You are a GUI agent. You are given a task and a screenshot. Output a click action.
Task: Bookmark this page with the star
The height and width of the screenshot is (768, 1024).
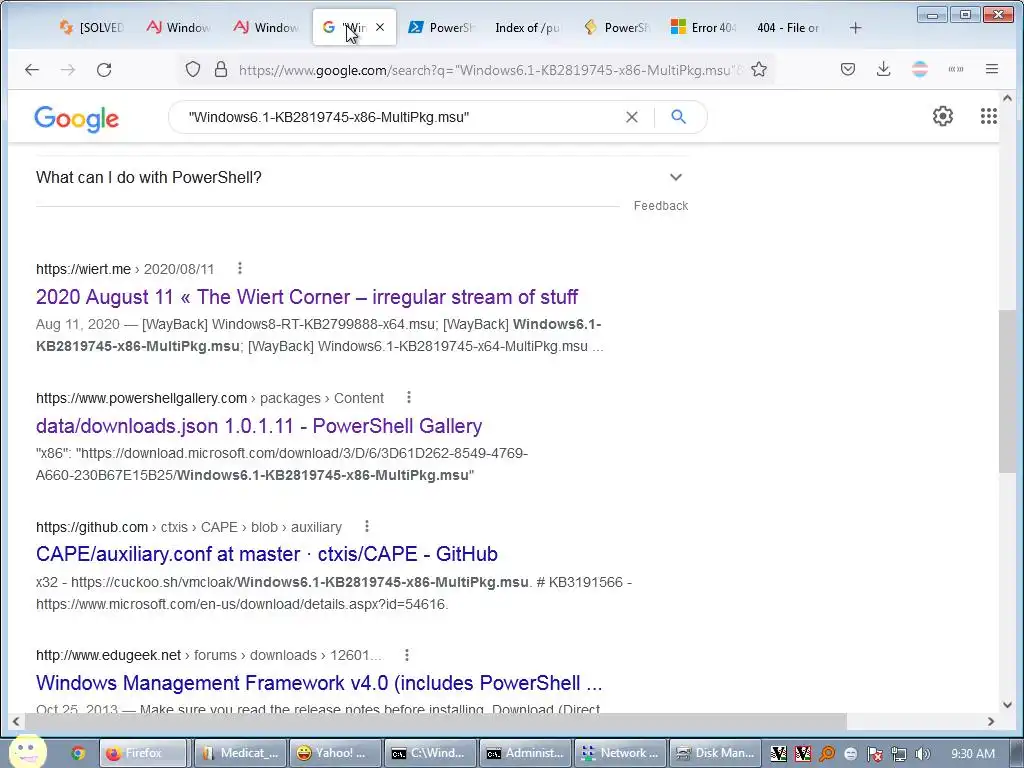pos(759,69)
